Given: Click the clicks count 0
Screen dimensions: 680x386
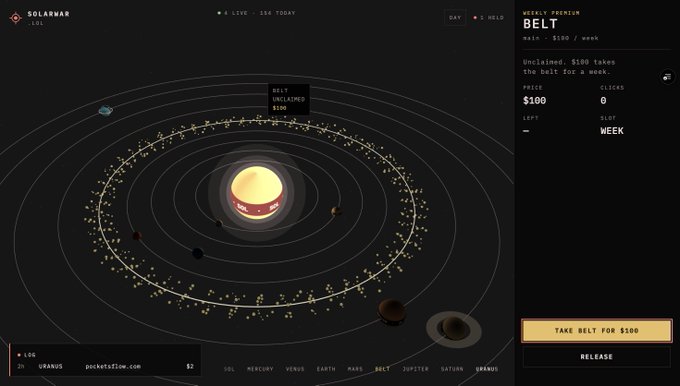Looking at the screenshot, I should [603, 101].
